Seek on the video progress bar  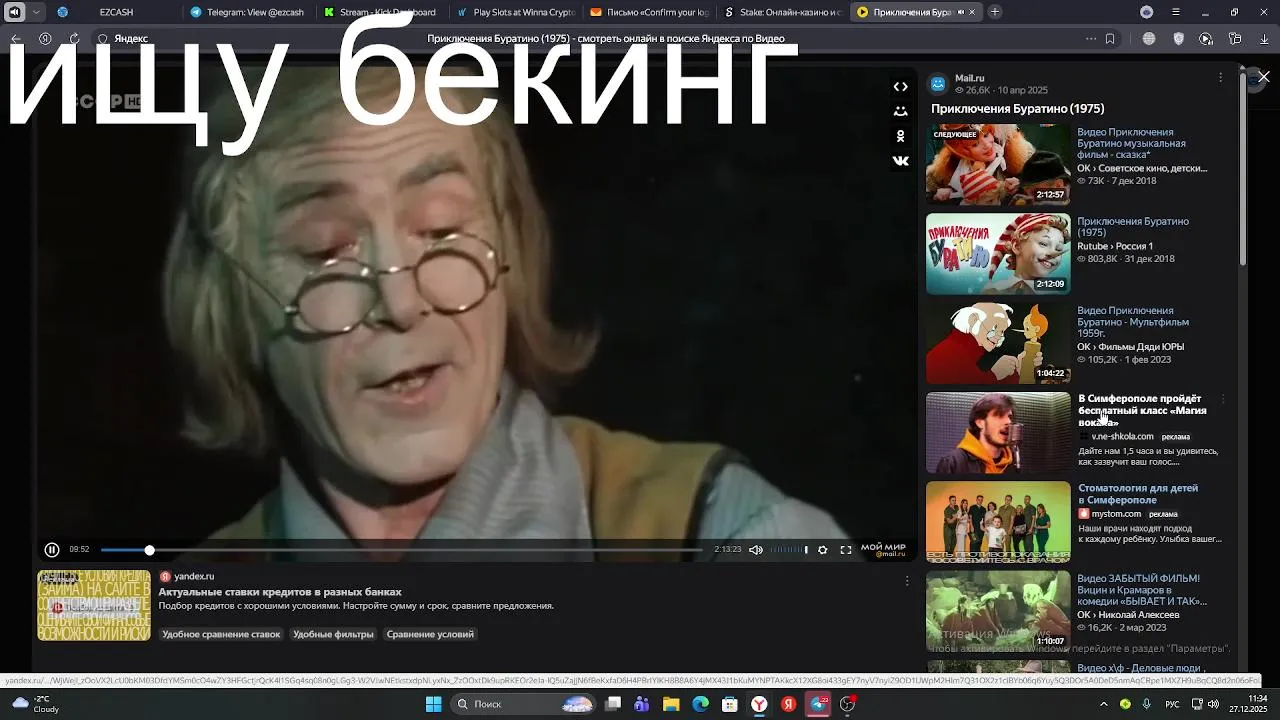[401, 550]
